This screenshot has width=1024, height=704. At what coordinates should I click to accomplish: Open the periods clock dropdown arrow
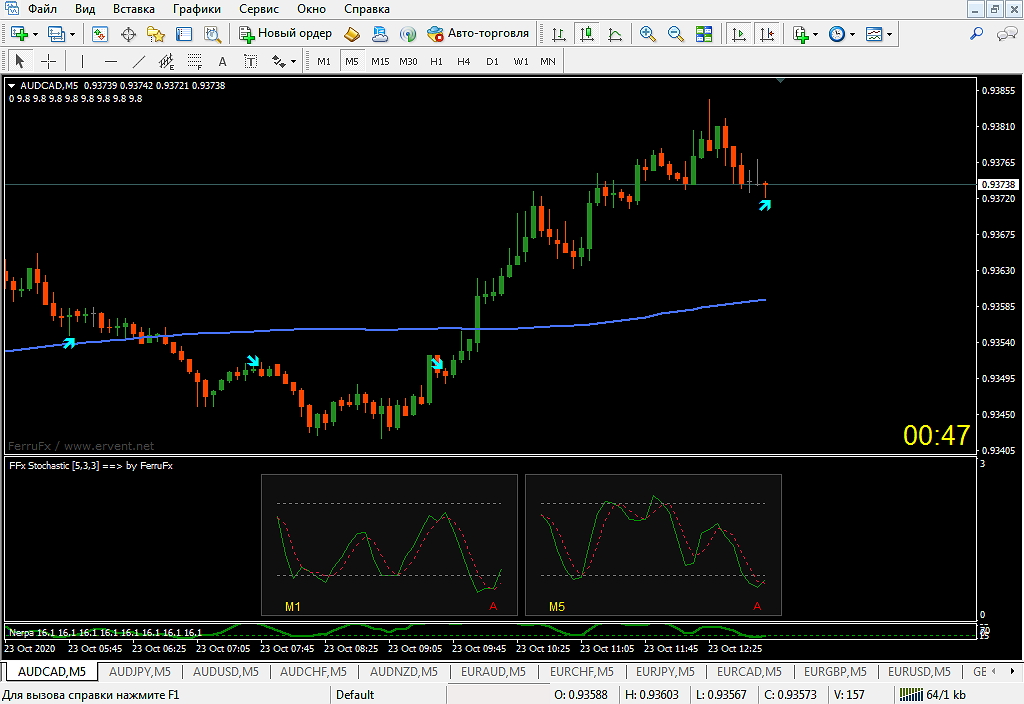pyautogui.click(x=852, y=35)
